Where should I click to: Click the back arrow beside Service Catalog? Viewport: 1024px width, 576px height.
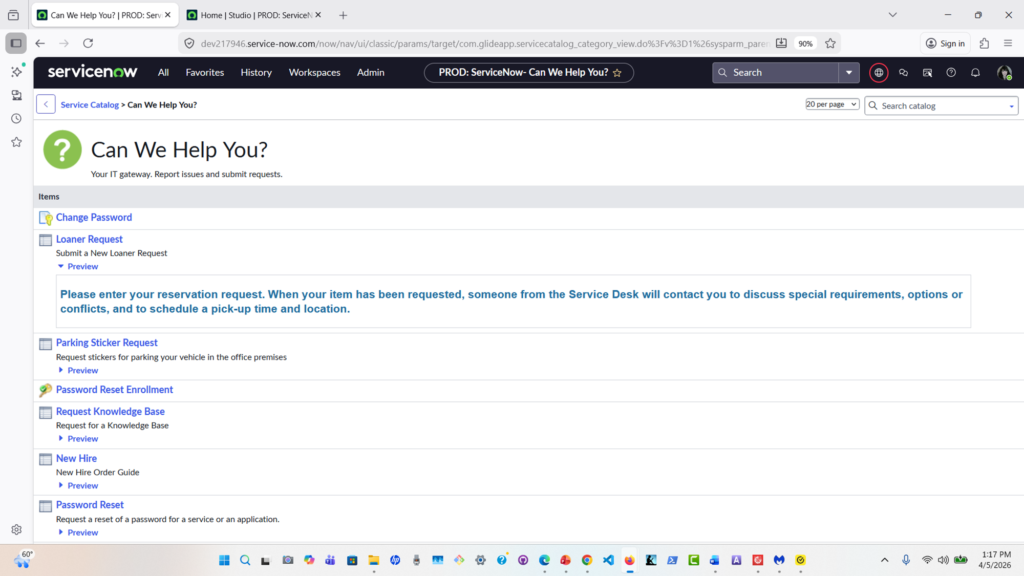(x=46, y=105)
